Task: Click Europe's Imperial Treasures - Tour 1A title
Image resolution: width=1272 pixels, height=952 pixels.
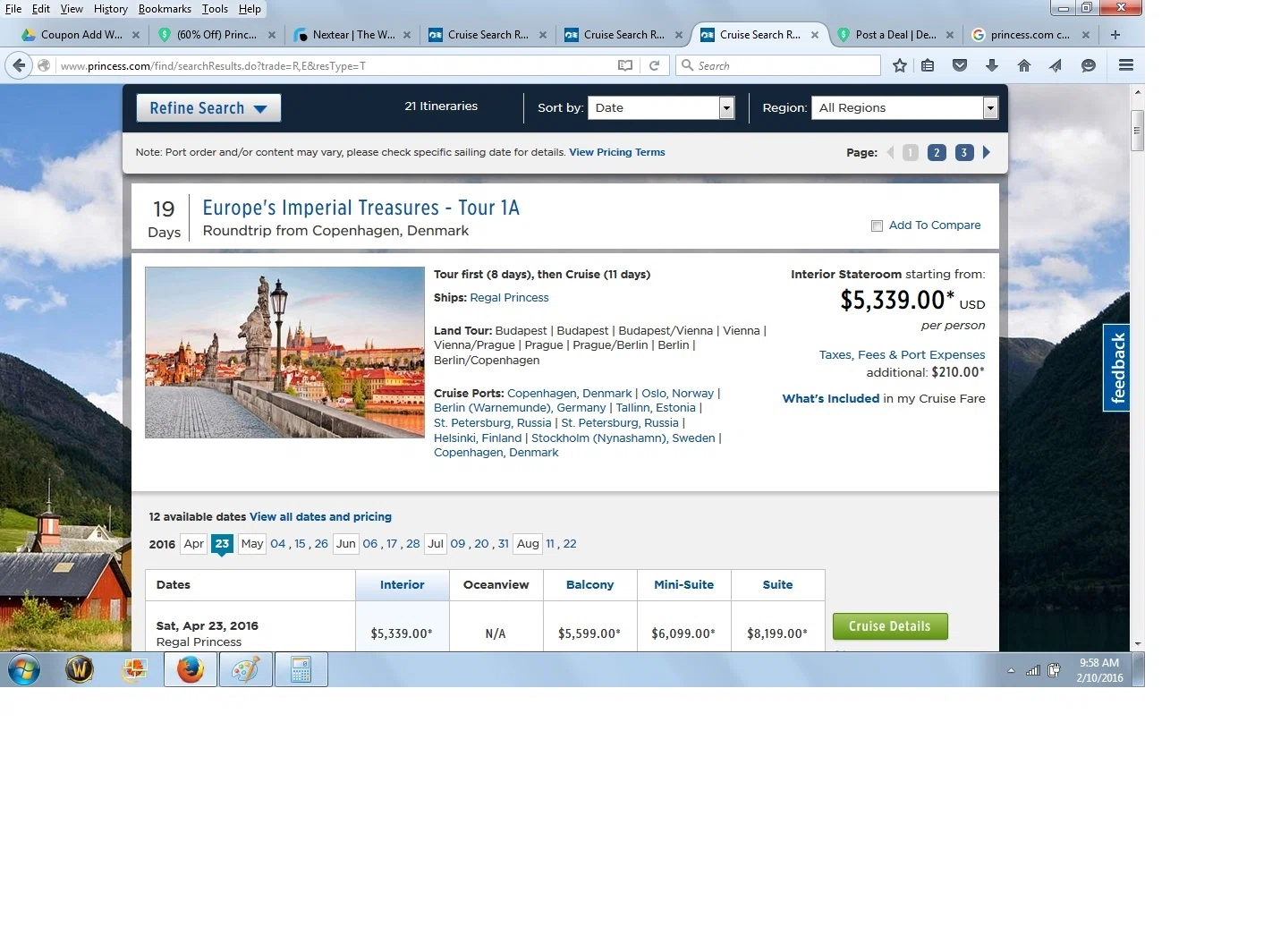Action: coord(360,208)
